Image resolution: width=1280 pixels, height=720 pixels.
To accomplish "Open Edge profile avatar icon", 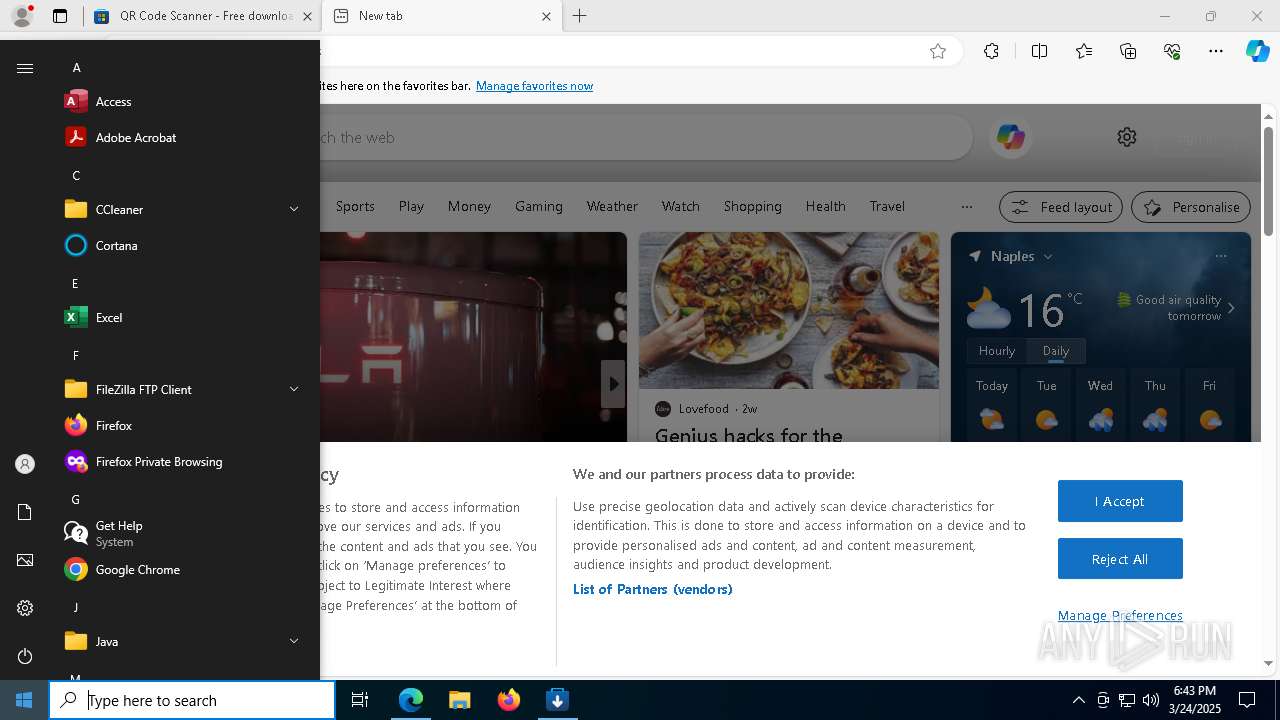I will (21, 16).
